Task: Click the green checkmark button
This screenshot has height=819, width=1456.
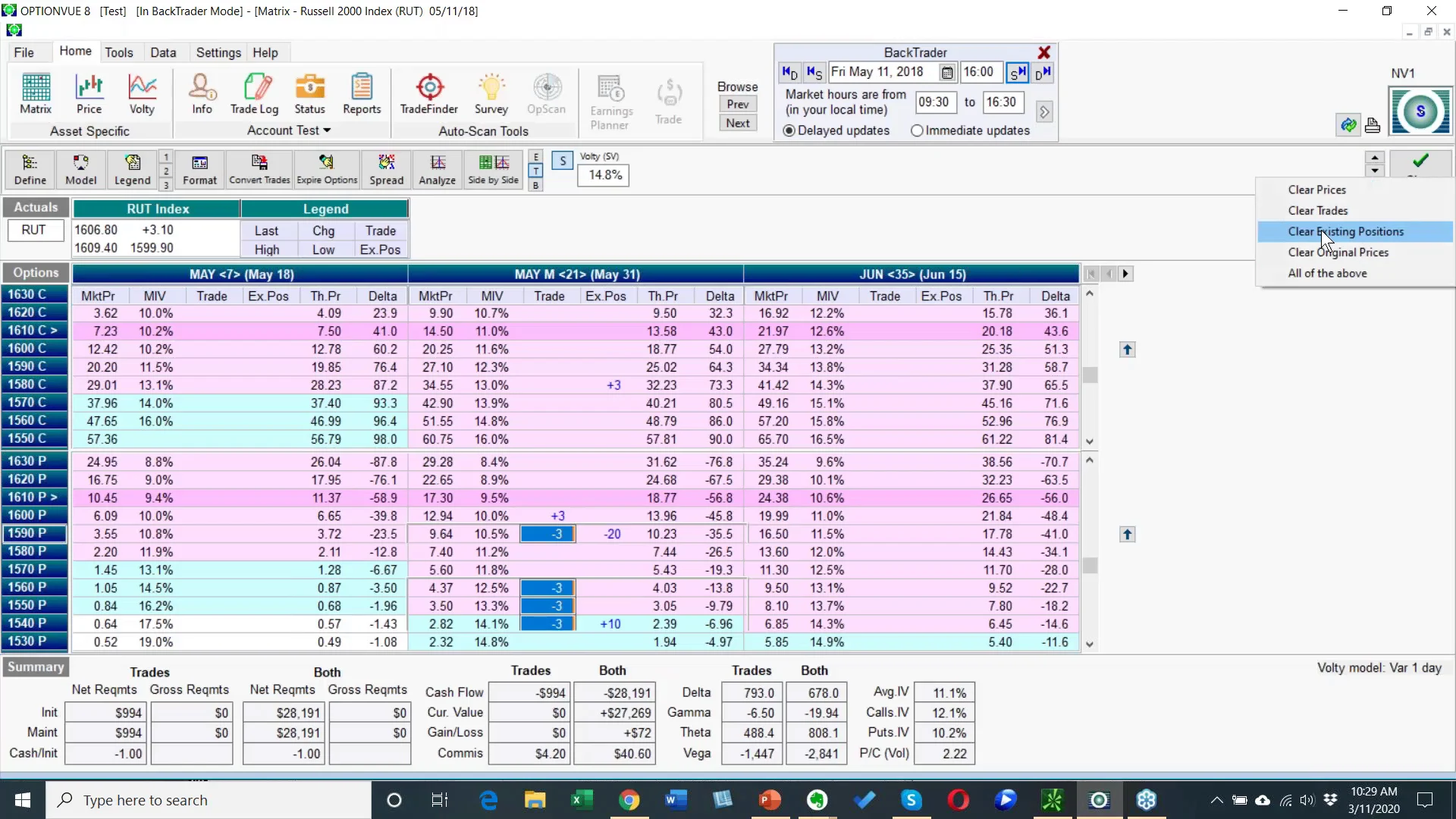Action: [x=1420, y=162]
